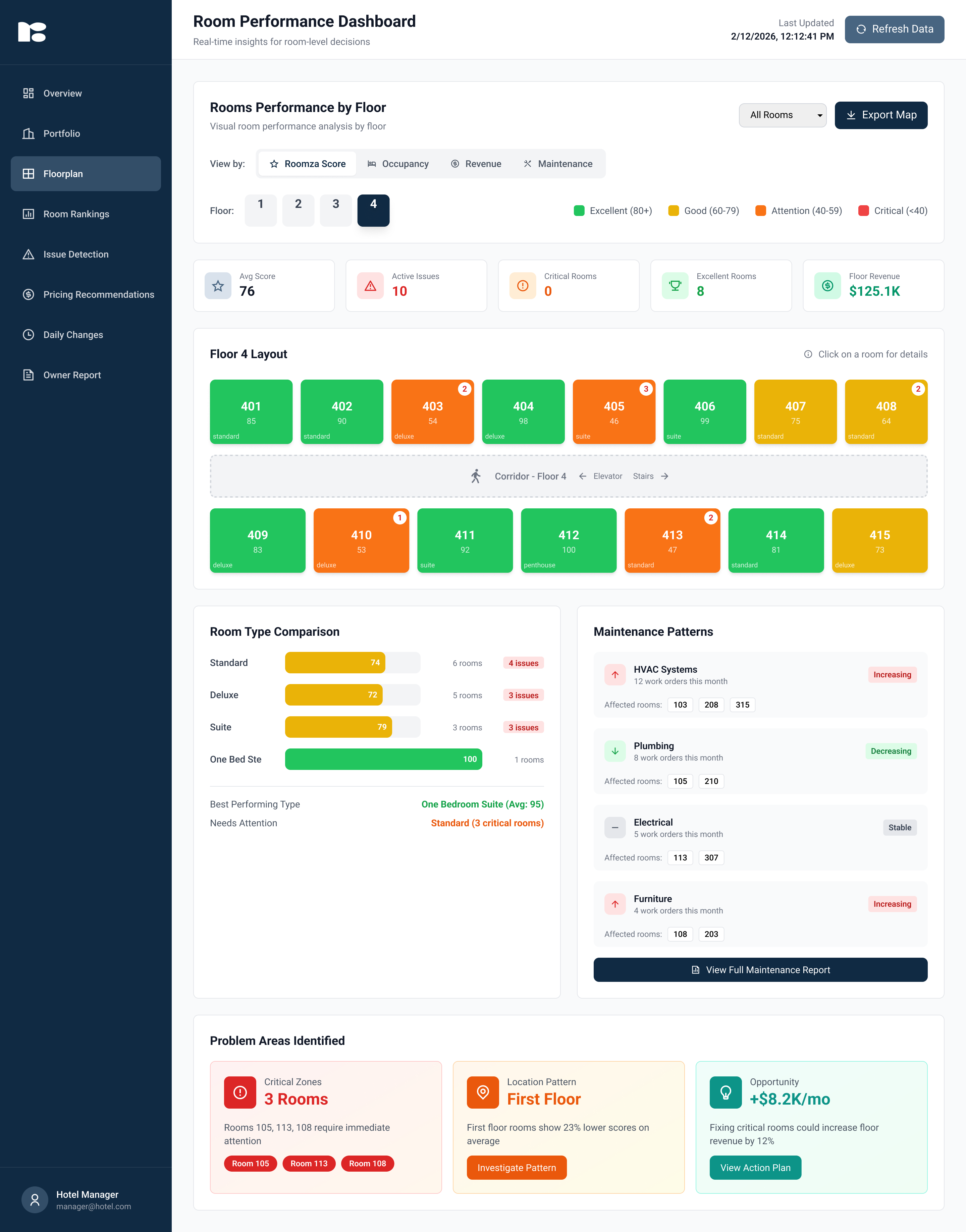Click the Issue Detection warning icon
The image size is (966, 1232).
(28, 255)
